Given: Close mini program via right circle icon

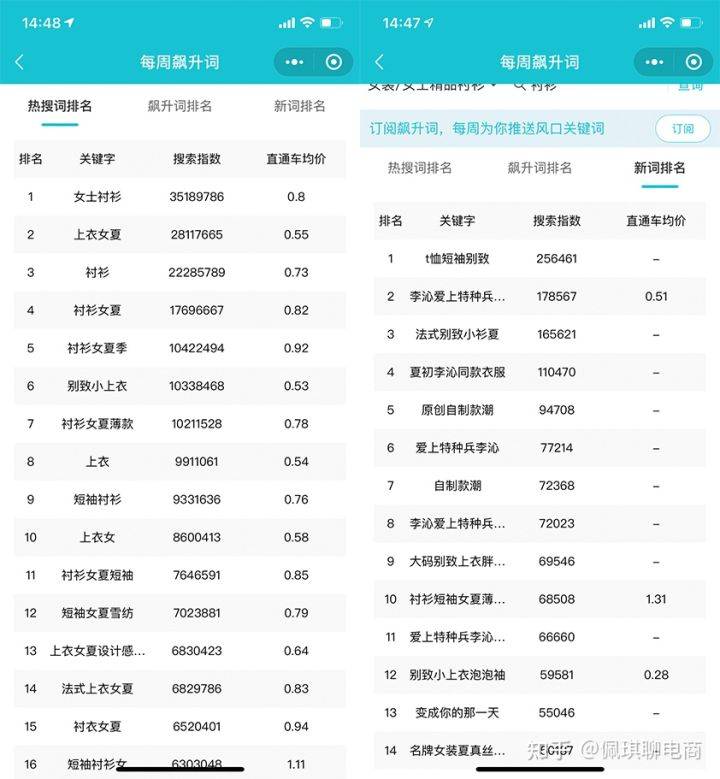Looking at the screenshot, I should tap(694, 62).
